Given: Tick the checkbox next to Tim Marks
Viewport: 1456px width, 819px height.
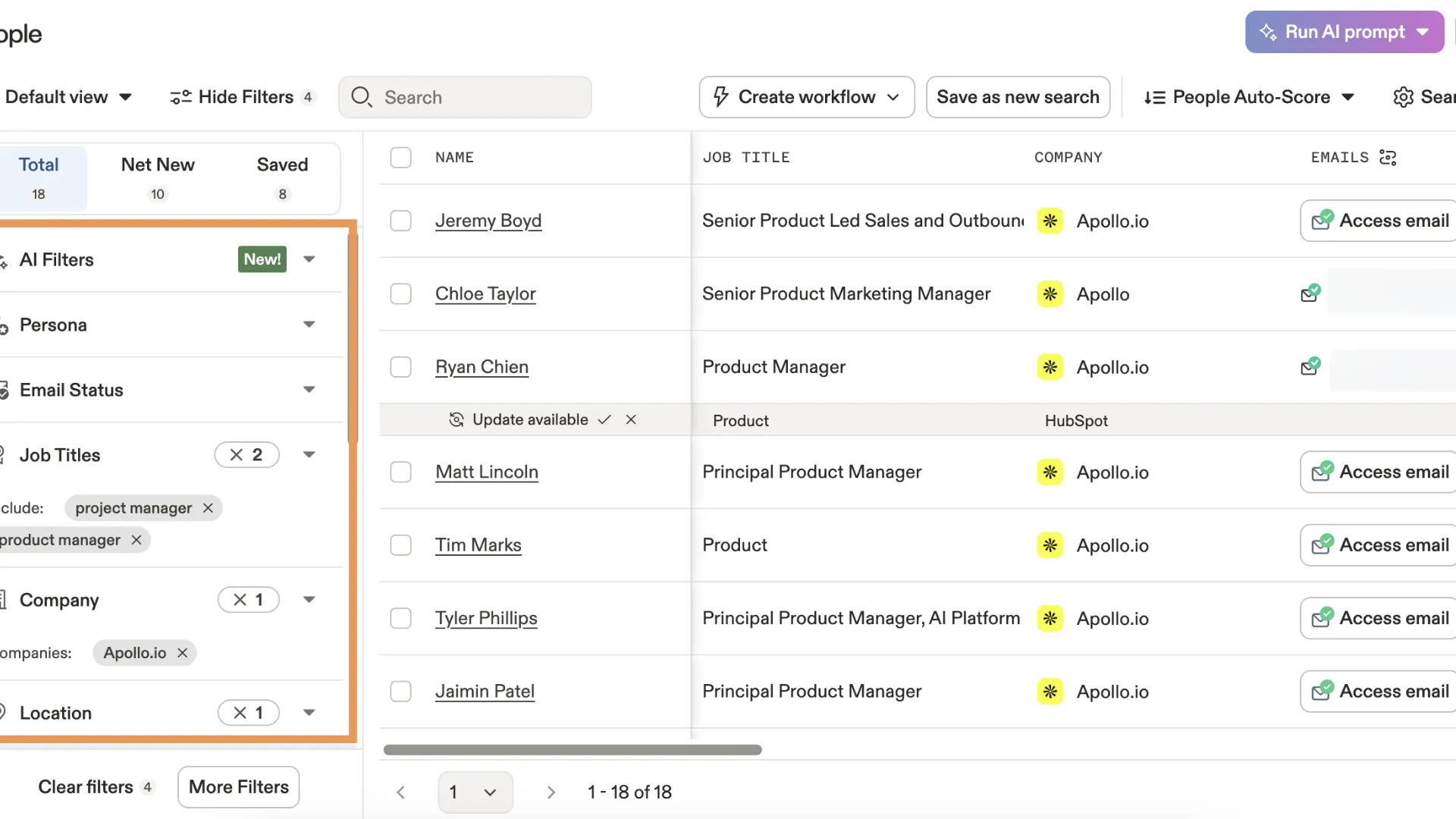Looking at the screenshot, I should [x=400, y=545].
